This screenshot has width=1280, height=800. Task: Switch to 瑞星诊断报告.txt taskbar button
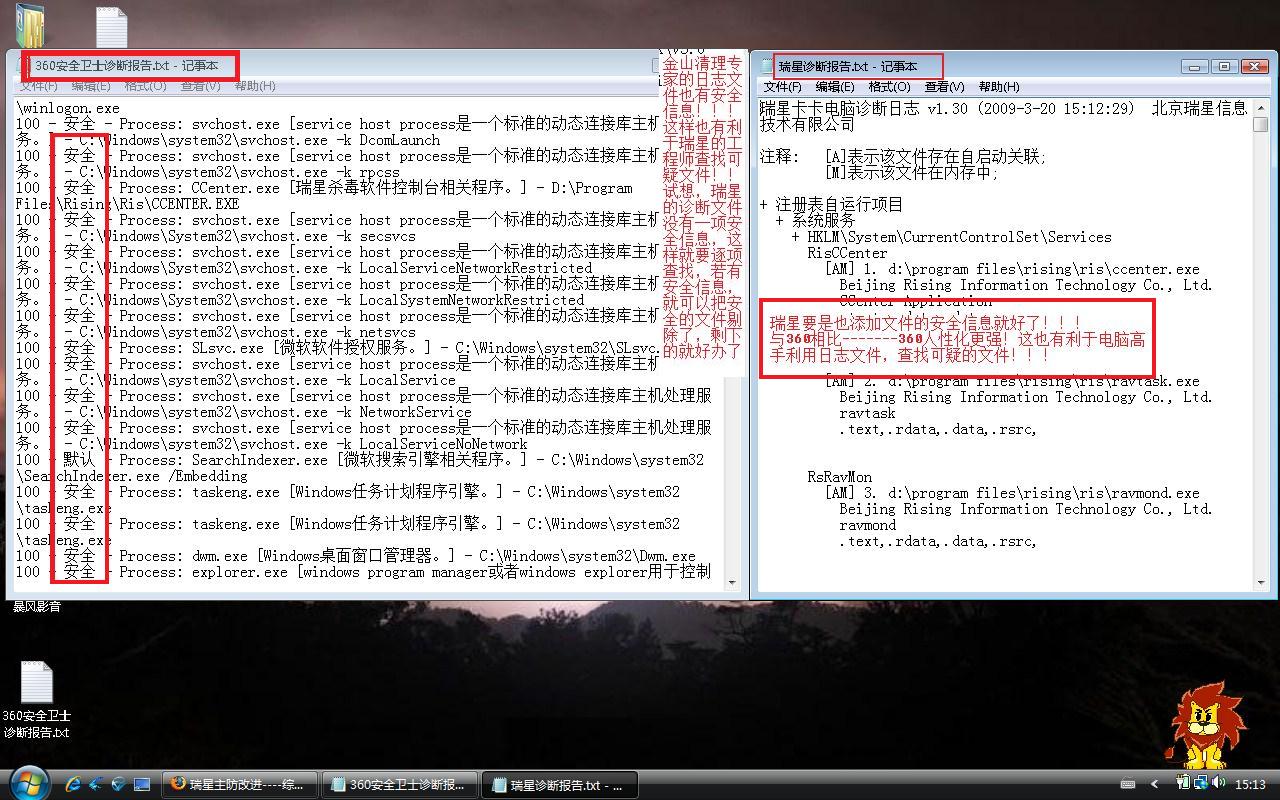coord(559,785)
